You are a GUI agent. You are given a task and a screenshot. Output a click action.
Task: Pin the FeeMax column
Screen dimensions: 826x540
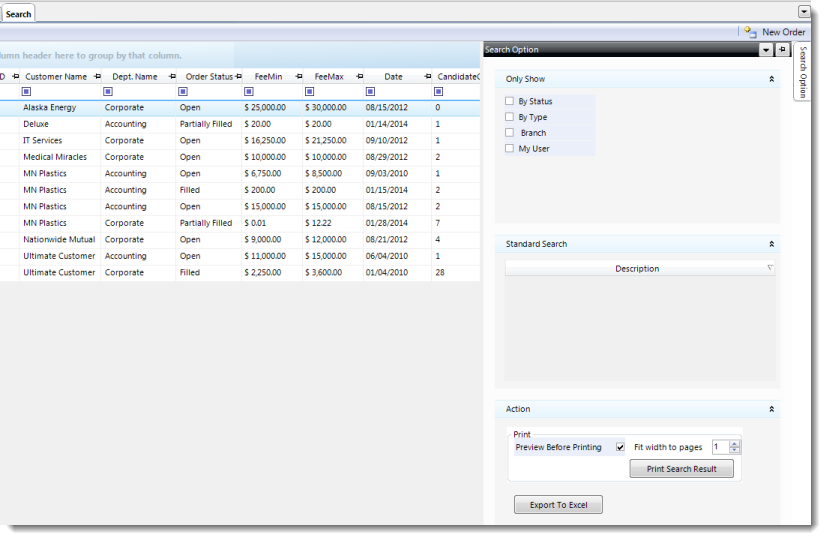click(359, 77)
